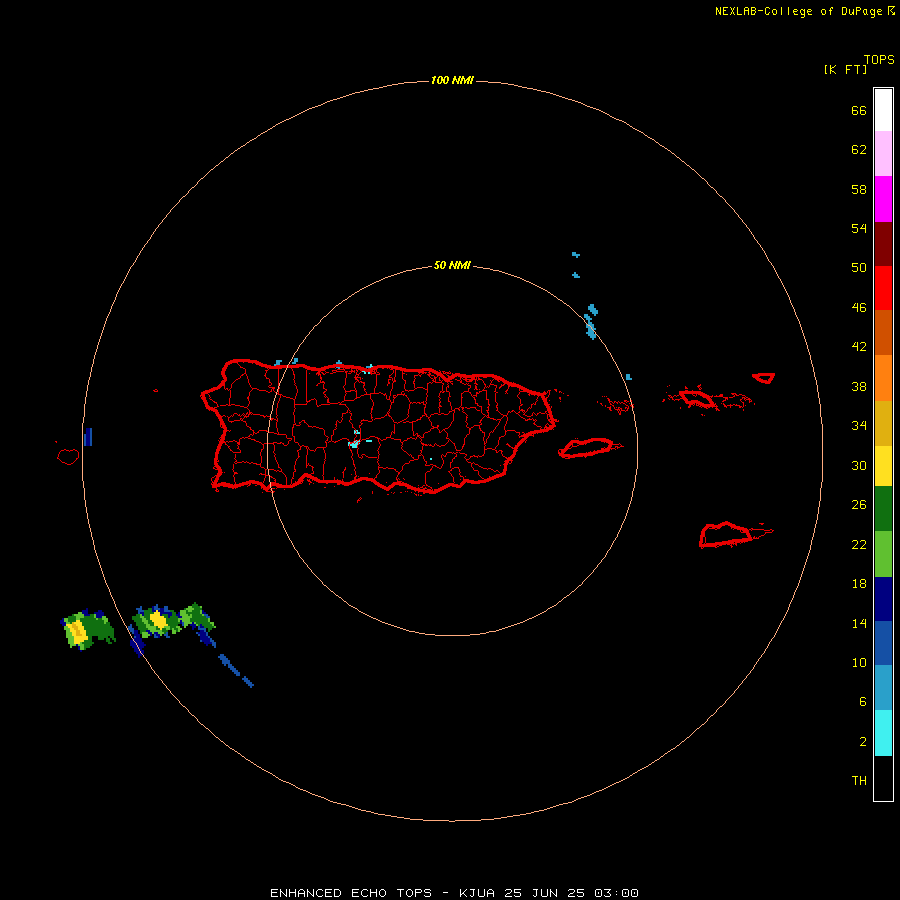Click the ENHANCED ECHO TOPS caption
The width and height of the screenshot is (900, 900).
pos(351,893)
